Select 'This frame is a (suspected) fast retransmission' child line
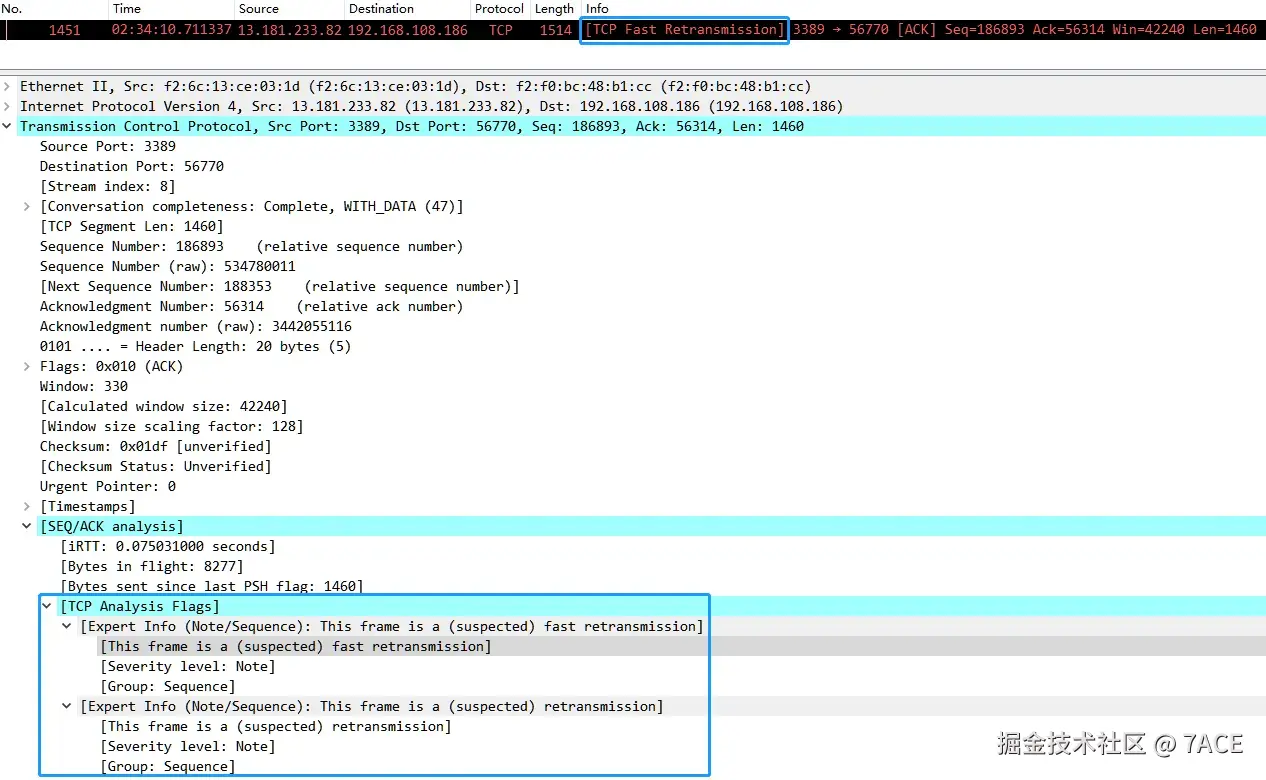 coord(296,647)
